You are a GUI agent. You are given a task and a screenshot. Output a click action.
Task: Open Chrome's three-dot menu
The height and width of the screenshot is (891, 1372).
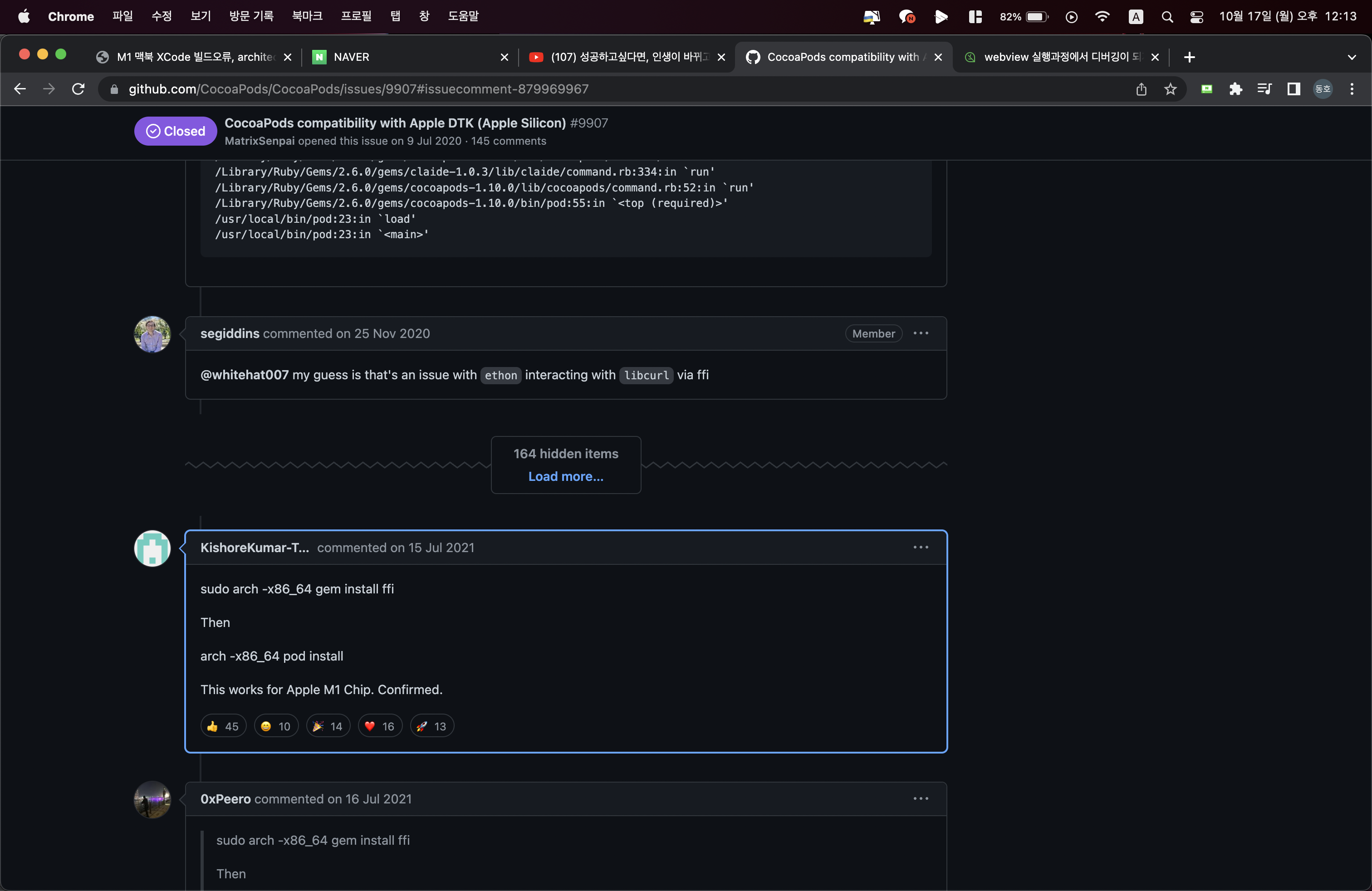coord(1352,89)
